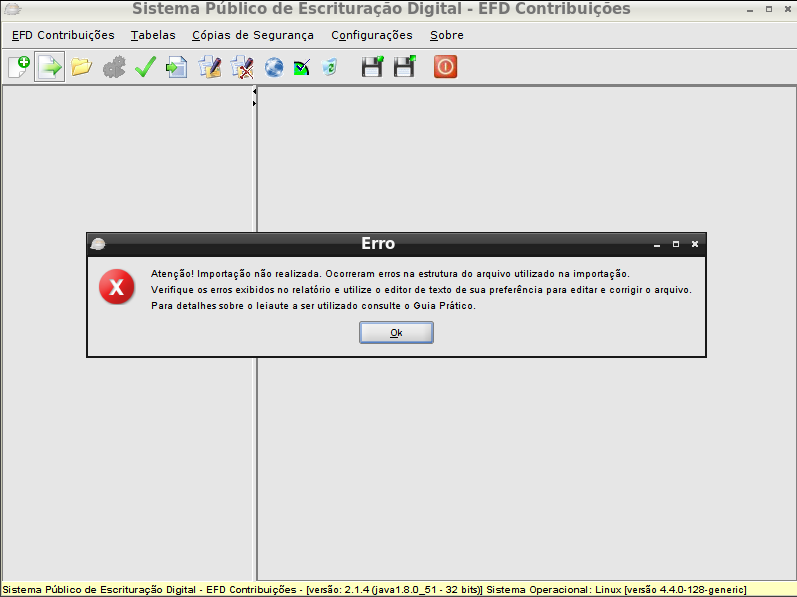Image resolution: width=797 pixels, height=597 pixels.
Task: Click the green checkmark validate icon
Action: click(x=146, y=67)
